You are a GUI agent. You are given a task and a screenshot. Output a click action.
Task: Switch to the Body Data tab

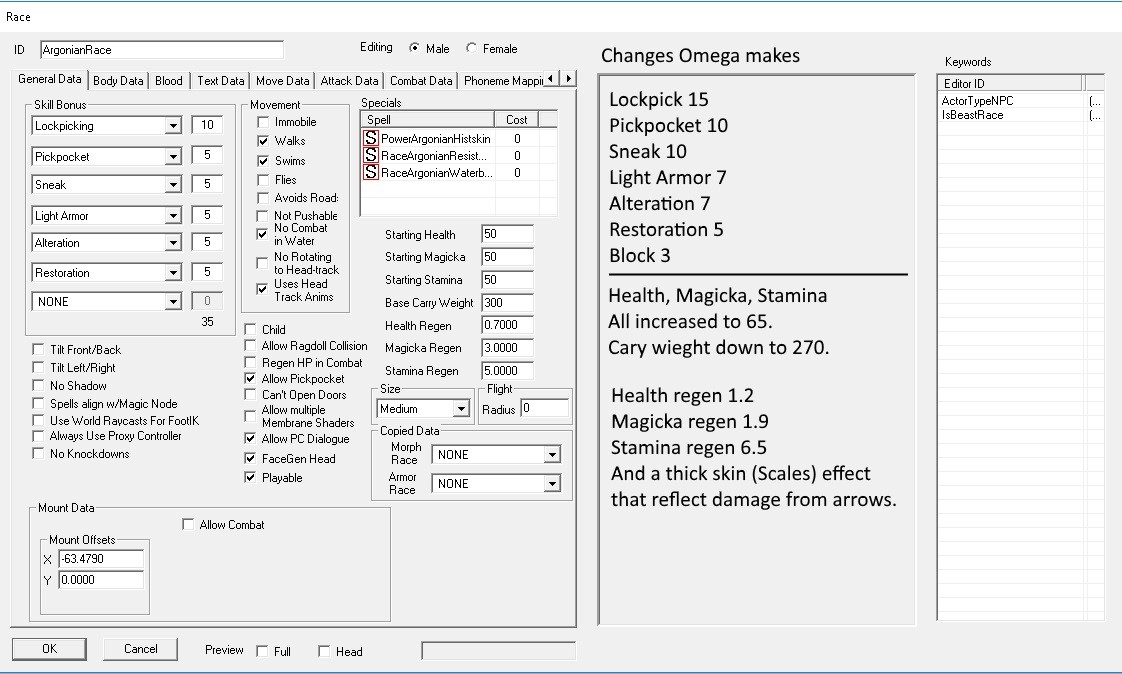coord(119,81)
